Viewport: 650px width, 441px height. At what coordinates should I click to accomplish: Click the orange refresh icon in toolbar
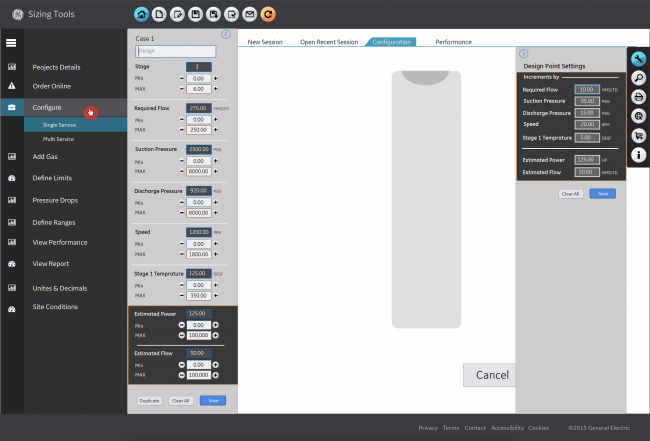267,14
